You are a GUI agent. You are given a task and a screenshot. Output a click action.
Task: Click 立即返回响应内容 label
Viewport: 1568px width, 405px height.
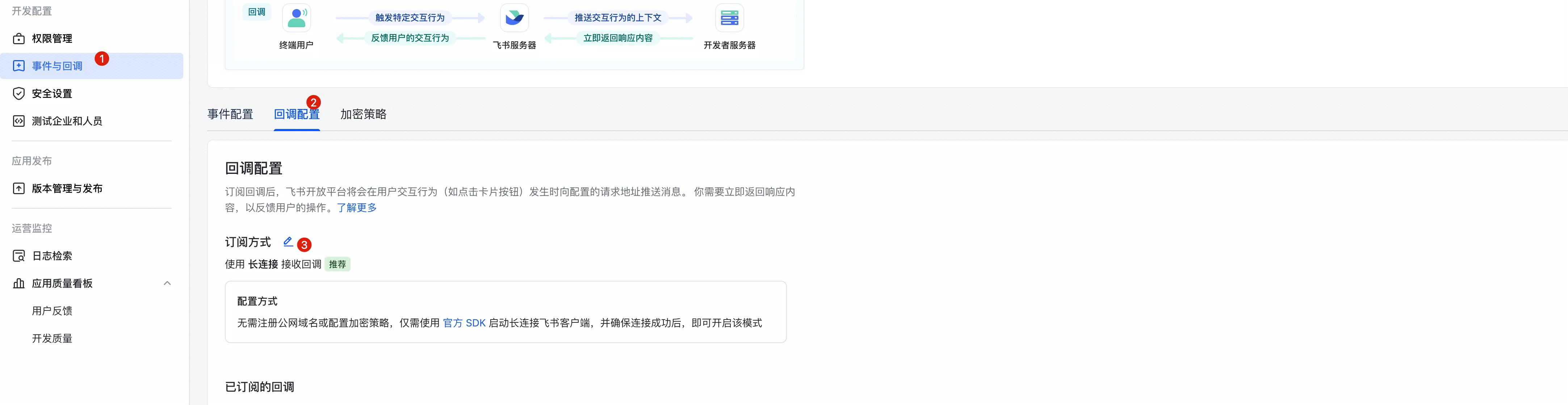point(618,38)
